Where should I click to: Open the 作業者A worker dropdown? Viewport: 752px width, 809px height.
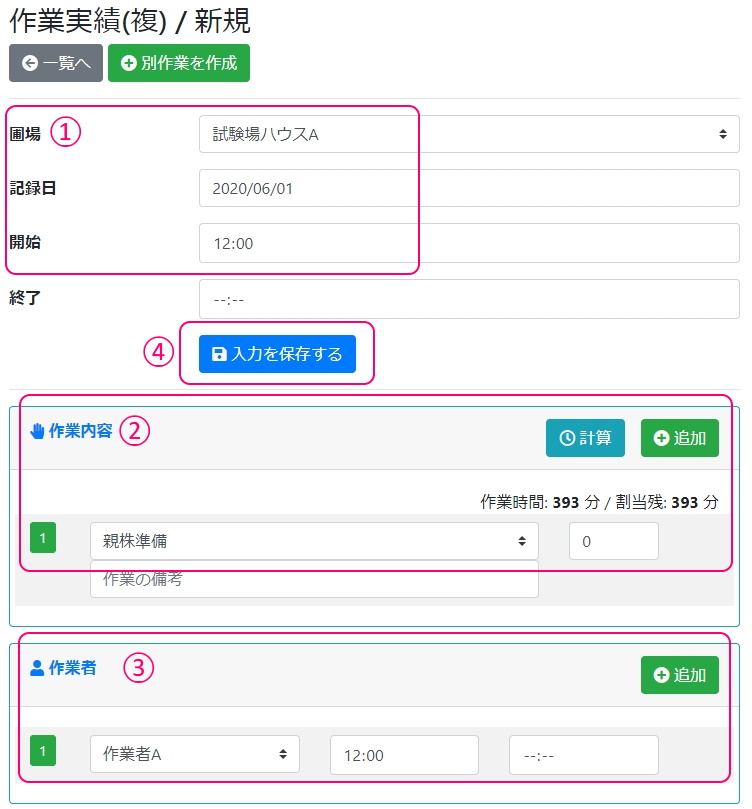click(x=195, y=754)
